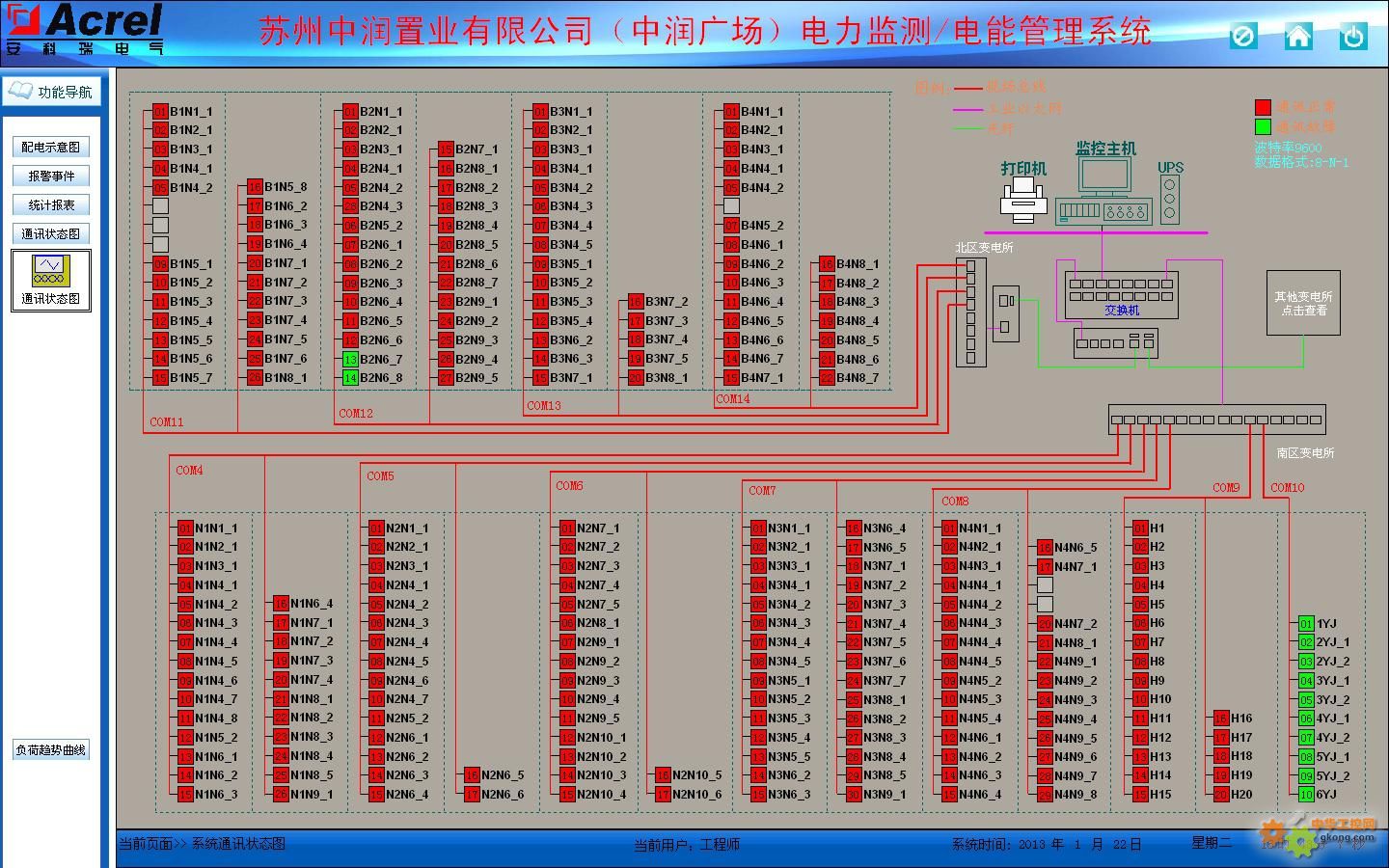Click the 统计报表 button

pyautogui.click(x=51, y=205)
